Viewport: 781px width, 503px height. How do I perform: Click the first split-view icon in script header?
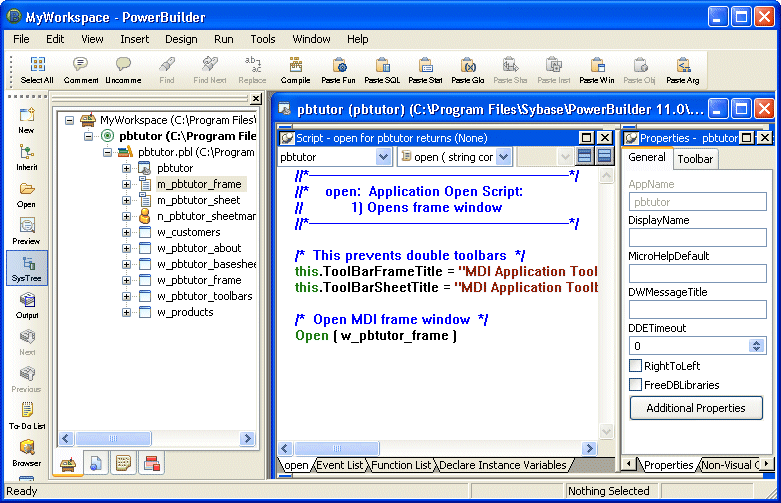click(584, 157)
